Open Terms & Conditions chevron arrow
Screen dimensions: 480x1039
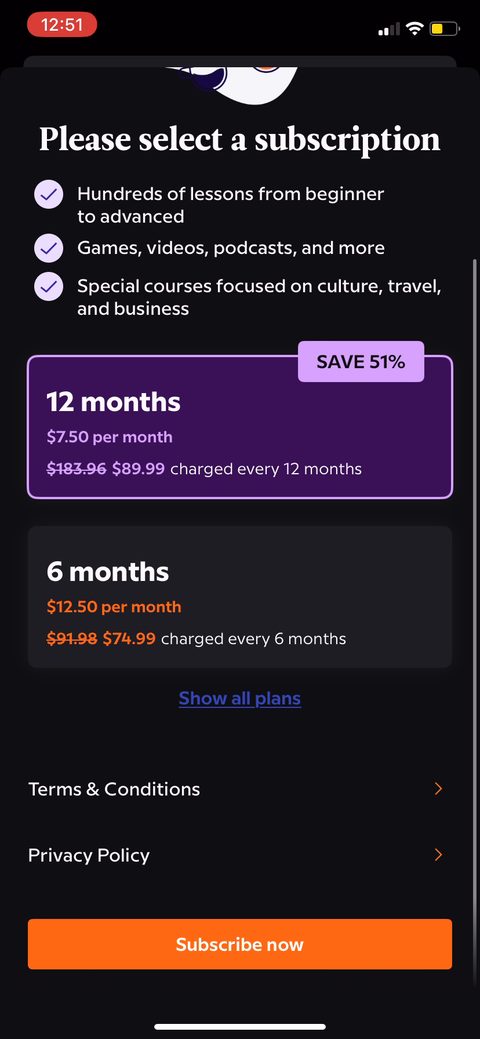coord(438,789)
